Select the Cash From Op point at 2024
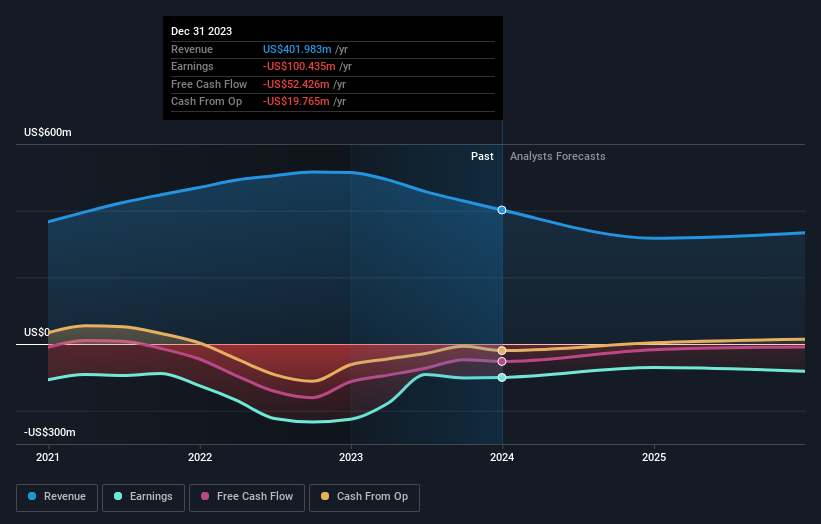The image size is (821, 524). click(502, 351)
